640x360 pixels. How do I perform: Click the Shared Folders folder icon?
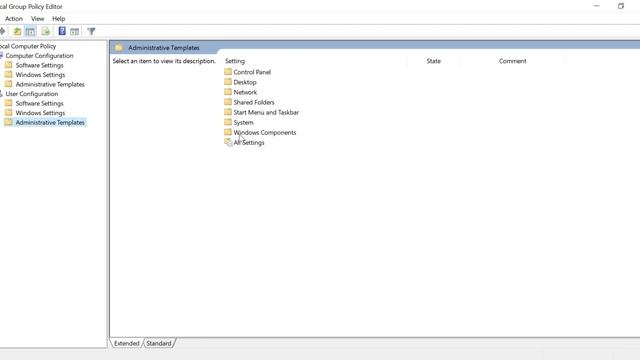coord(228,102)
